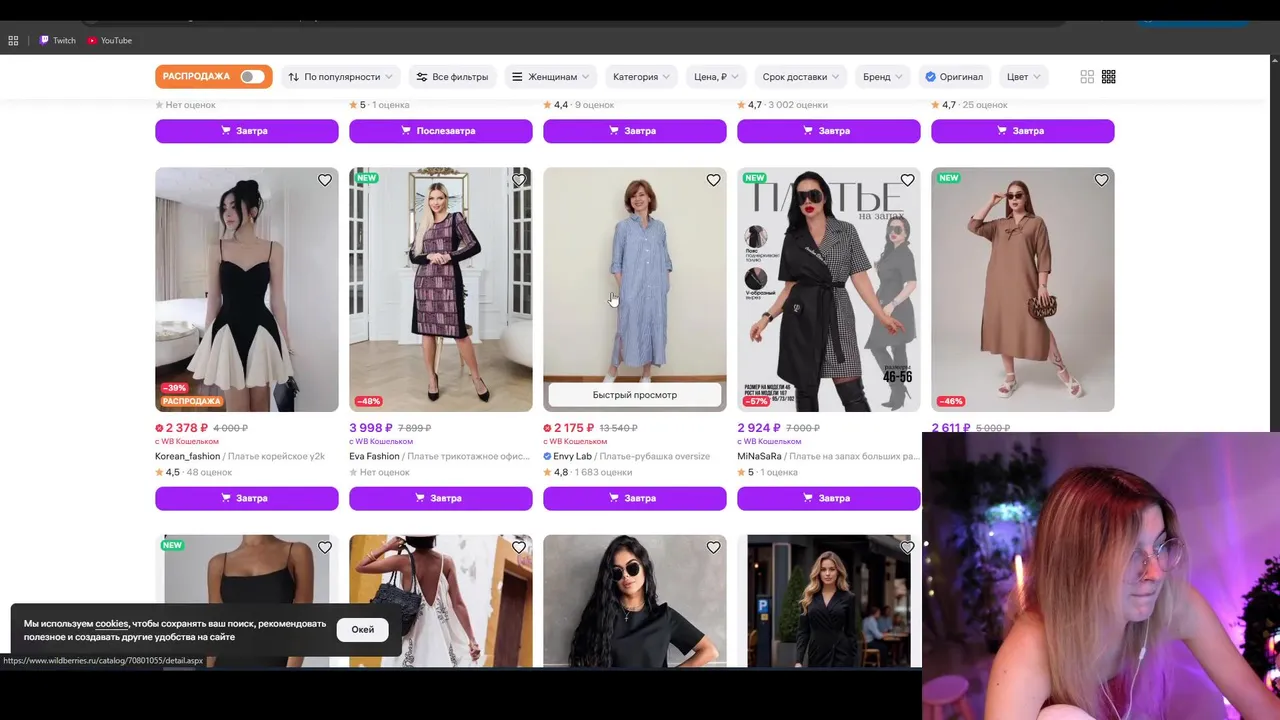This screenshot has height=720, width=1280.
Task: Open the Korean_fashion brand link
Action: [x=187, y=456]
